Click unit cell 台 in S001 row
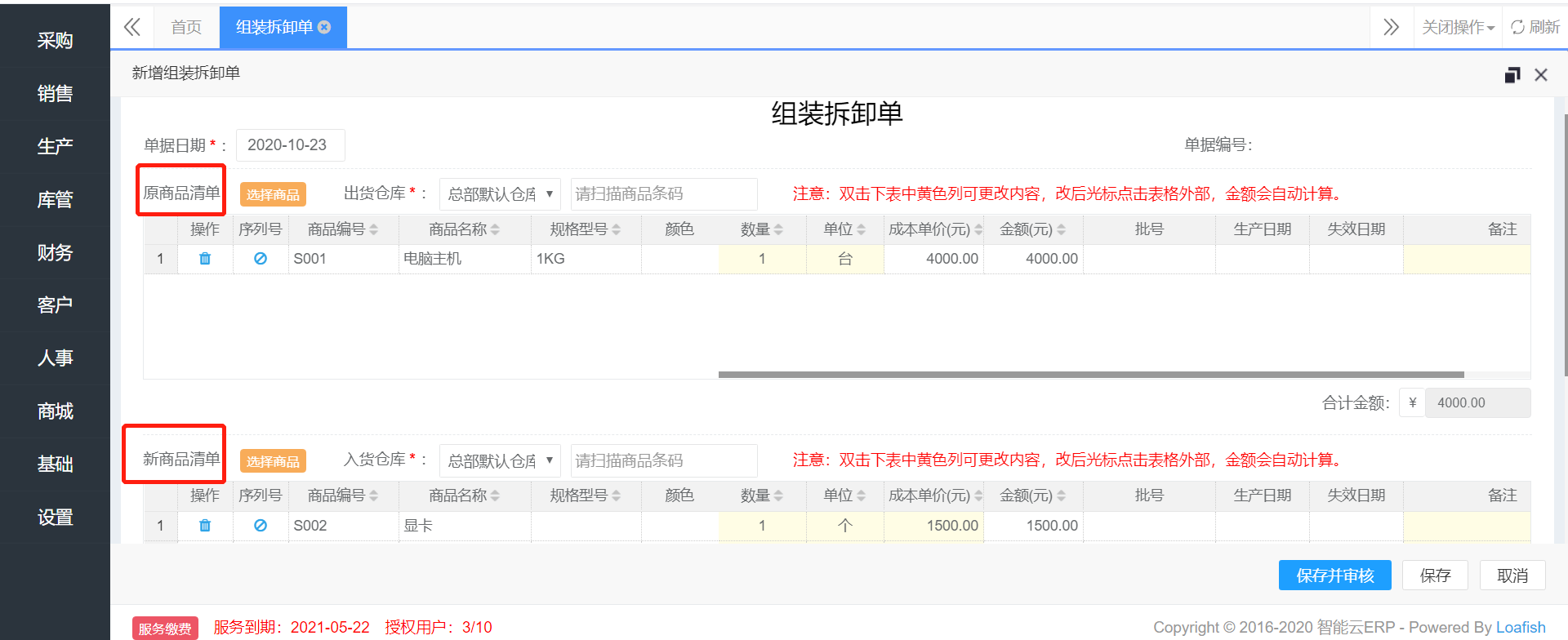Screen dimensions: 1568x640 click(x=845, y=259)
